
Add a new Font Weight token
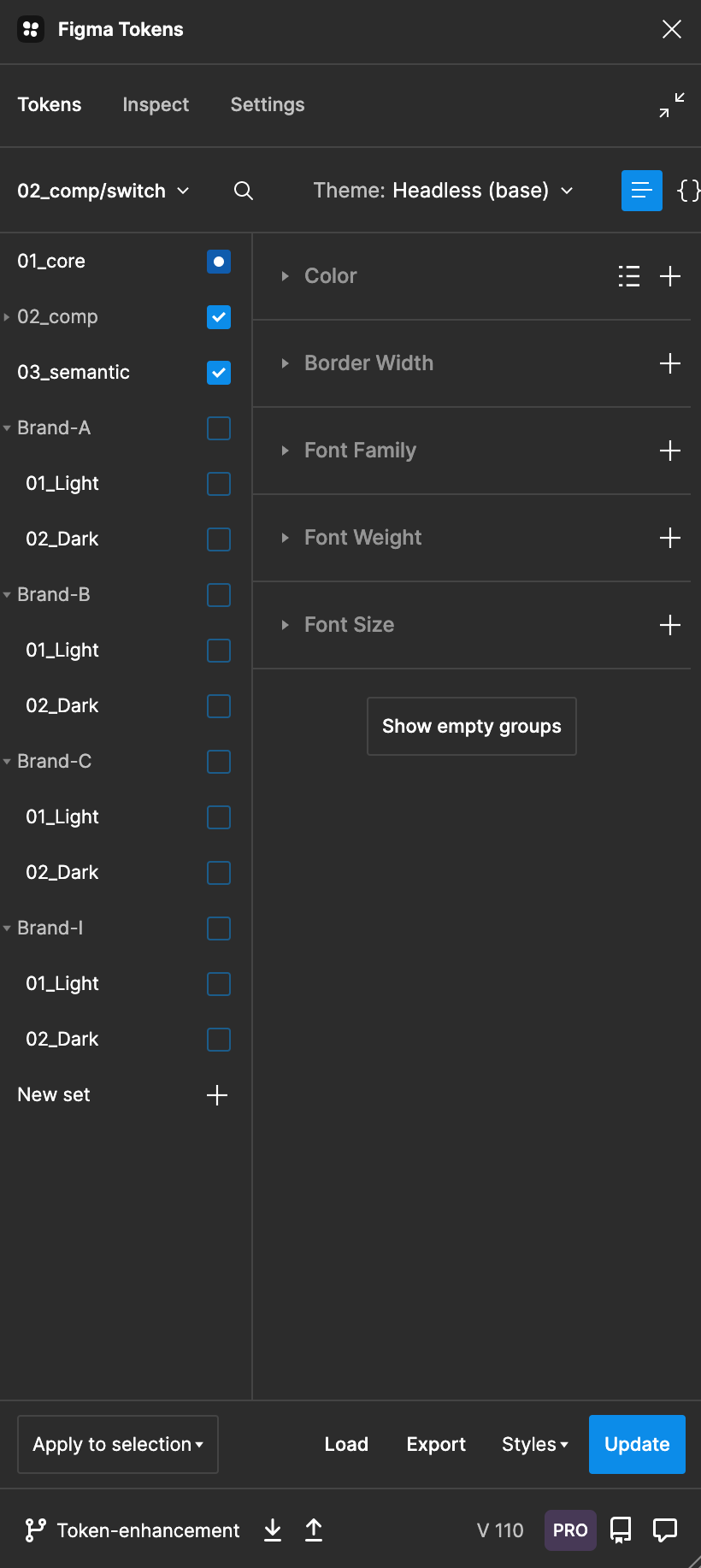coord(670,538)
